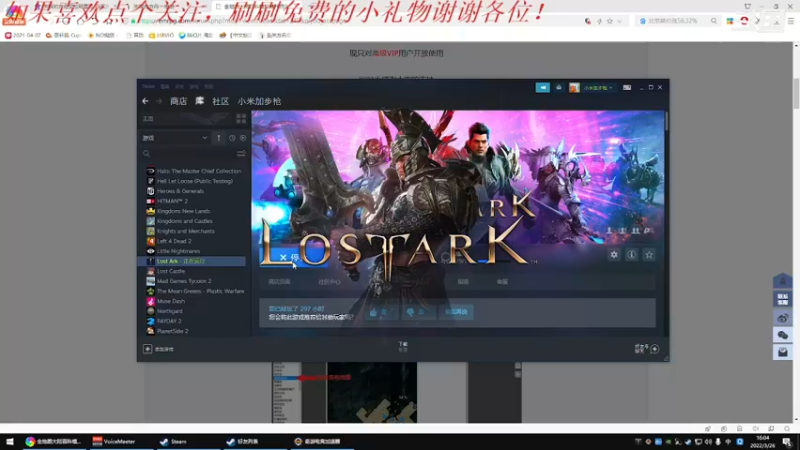Add a game with the plus icon
Image resolution: width=800 pixels, height=450 pixels.
(x=147, y=349)
